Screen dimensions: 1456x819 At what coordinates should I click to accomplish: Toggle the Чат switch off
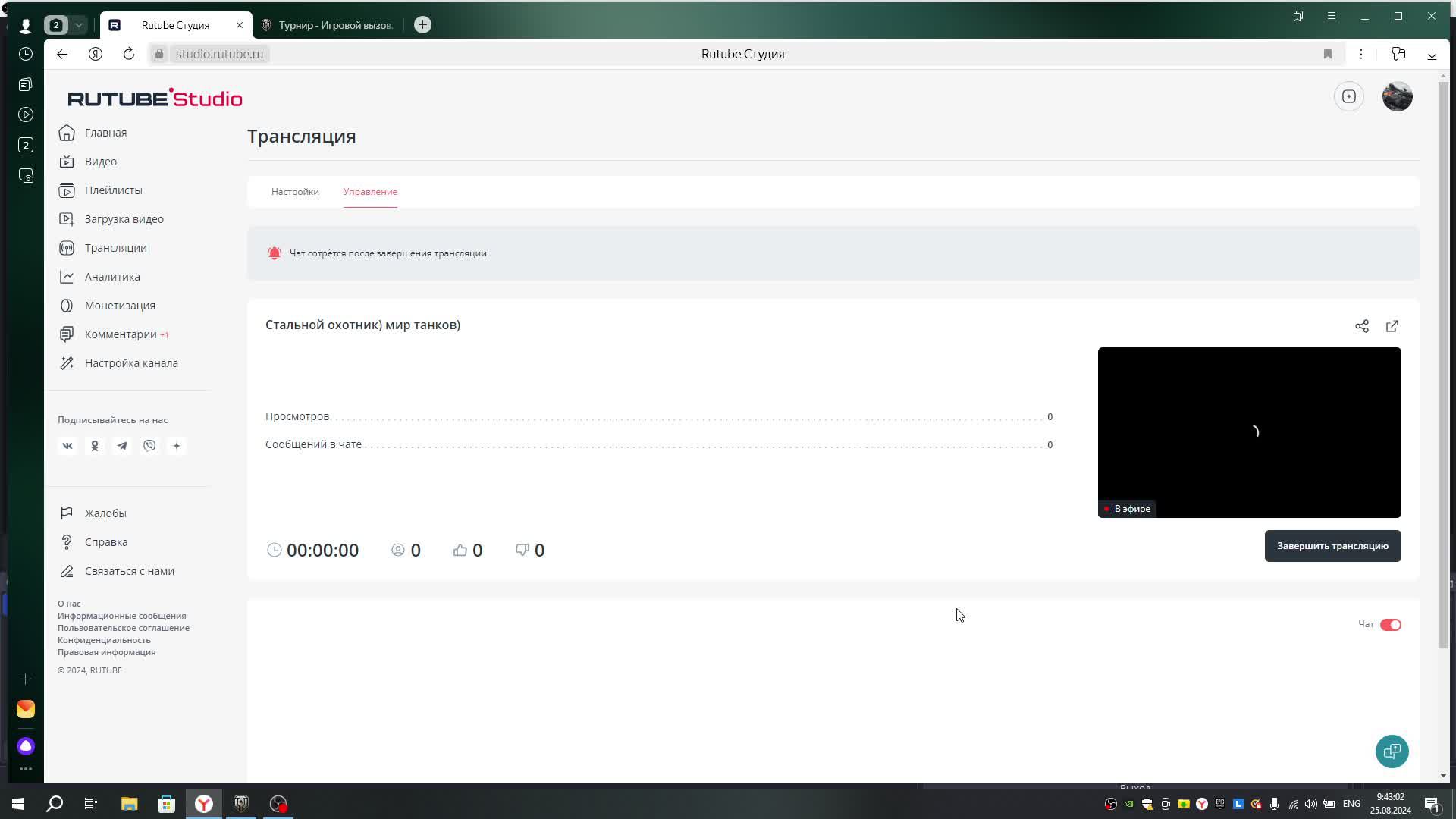point(1390,625)
